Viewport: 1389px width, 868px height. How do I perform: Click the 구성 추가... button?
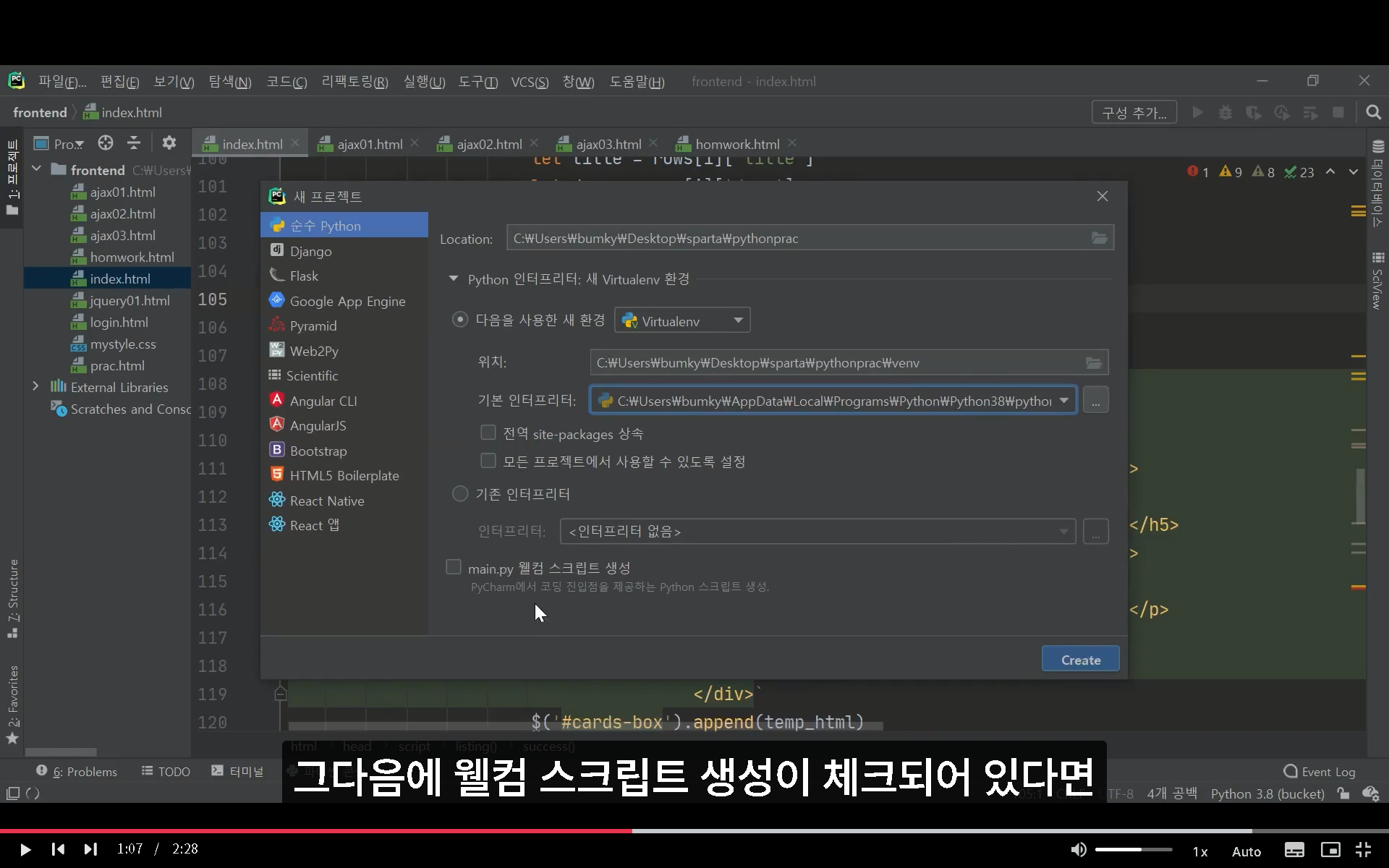(1134, 112)
